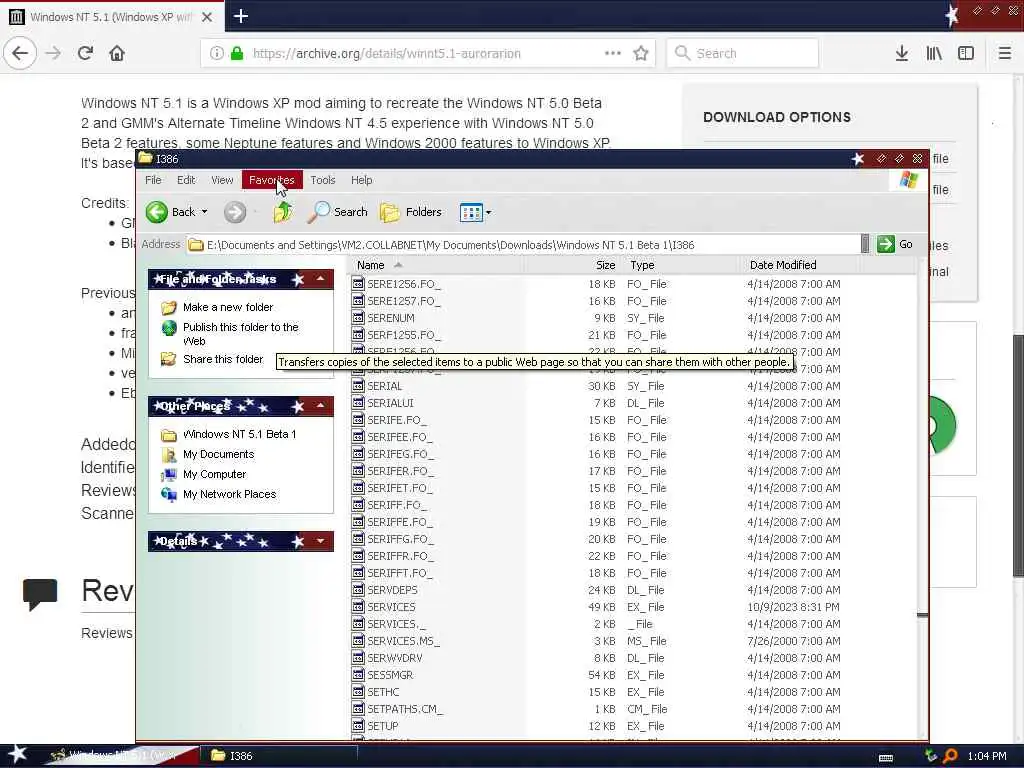
Task: Open Firefox Library icon
Action: coord(934,53)
